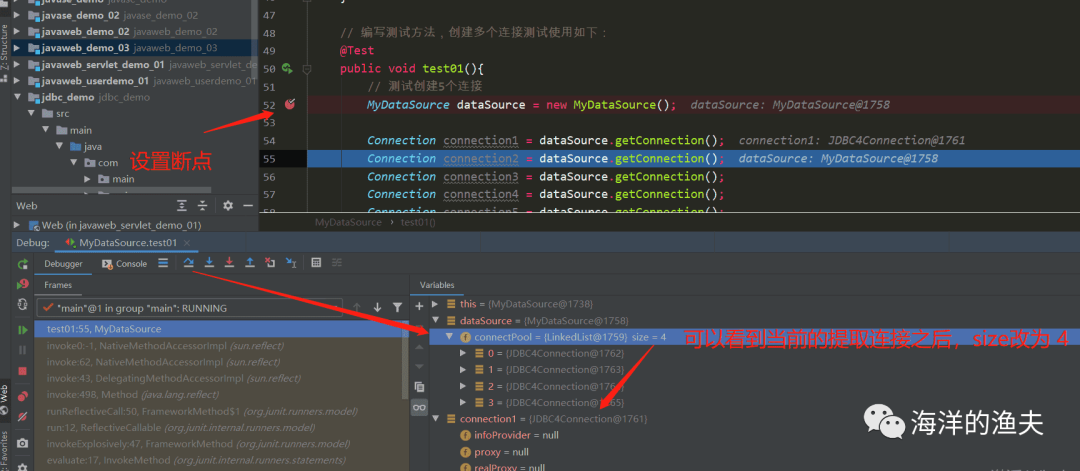This screenshot has width=1080, height=471.
Task: Click the Trace Current Stream Chain icon
Action: [337, 262]
